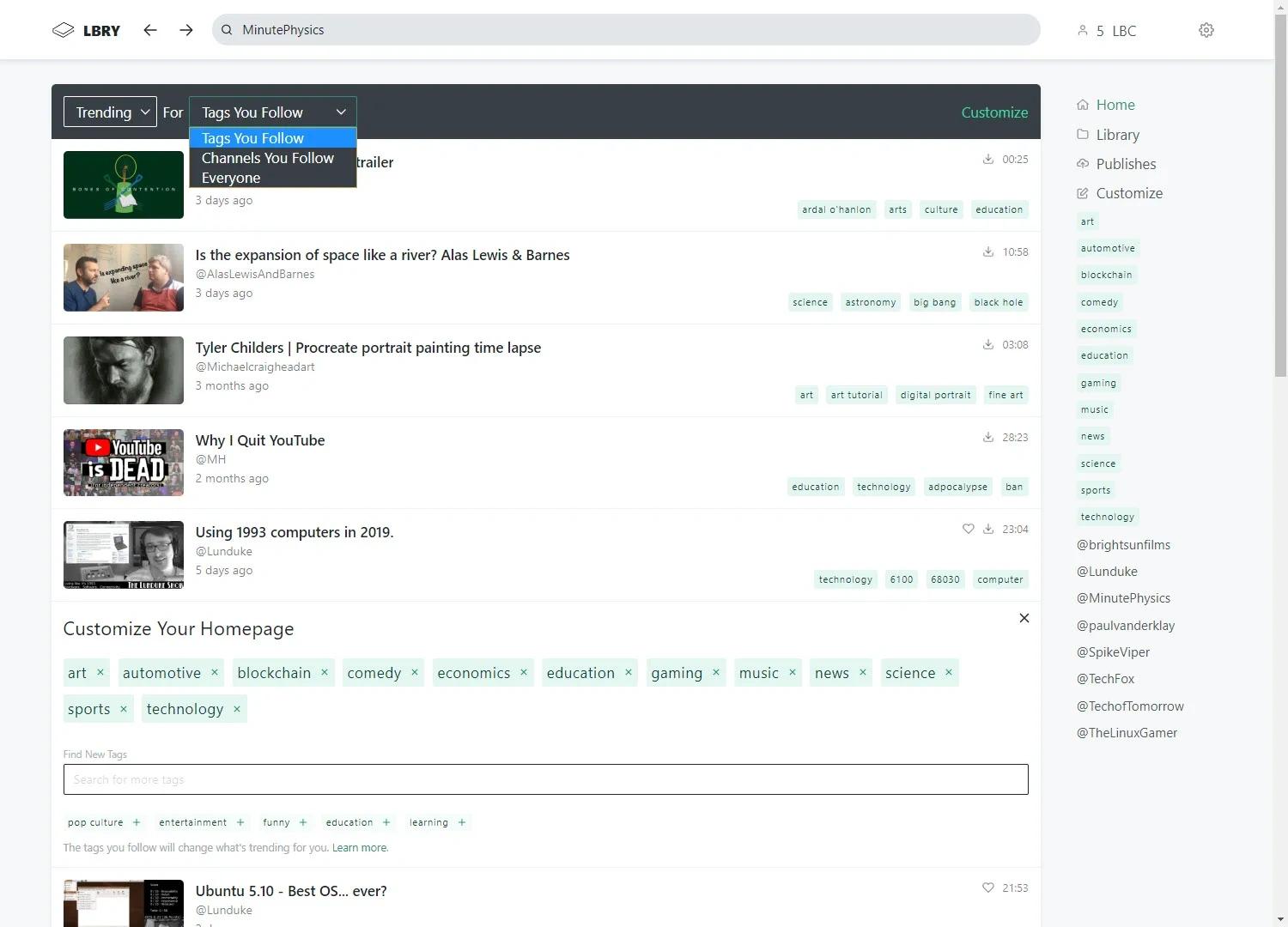The height and width of the screenshot is (927, 1288).
Task: Remove the technology tag
Action: click(x=237, y=709)
